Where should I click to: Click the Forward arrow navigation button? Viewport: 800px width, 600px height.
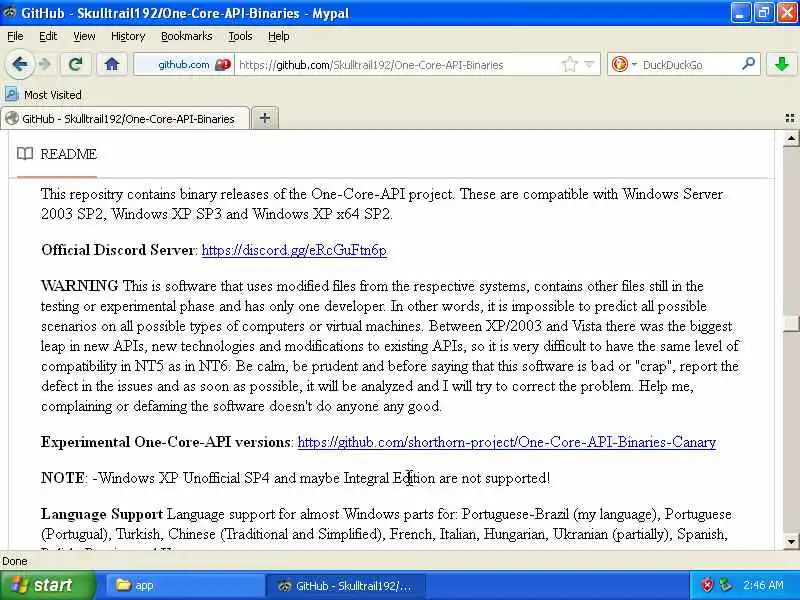[x=45, y=64]
